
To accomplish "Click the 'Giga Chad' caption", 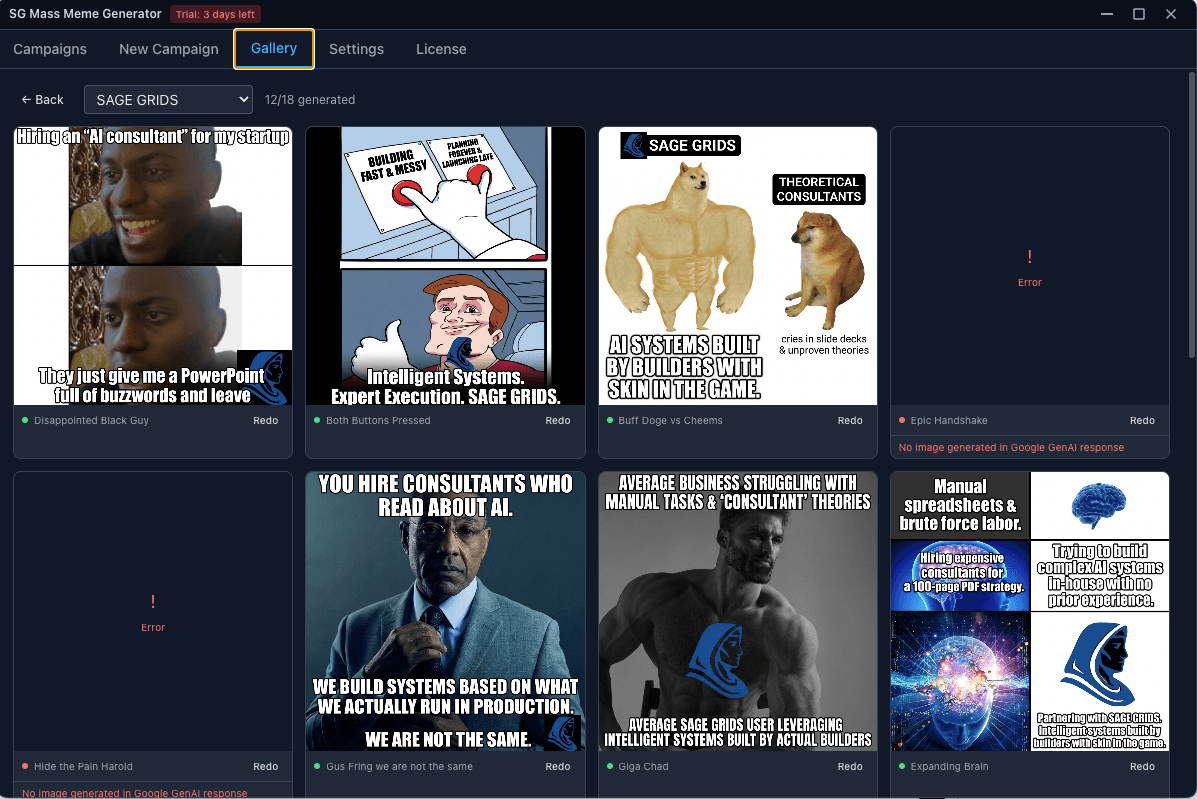I will 644,766.
